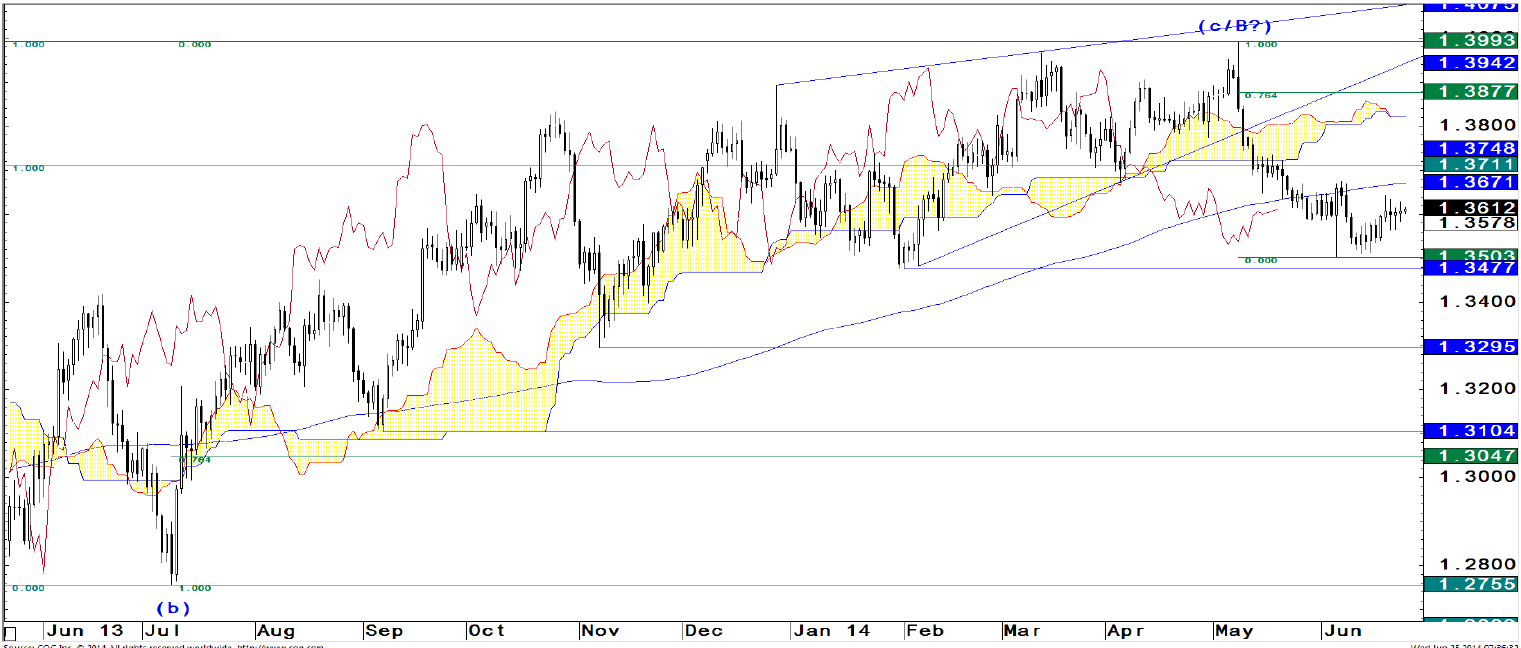Select the black 1.3612 current price label
The width and height of the screenshot is (1521, 648).
(1470, 208)
